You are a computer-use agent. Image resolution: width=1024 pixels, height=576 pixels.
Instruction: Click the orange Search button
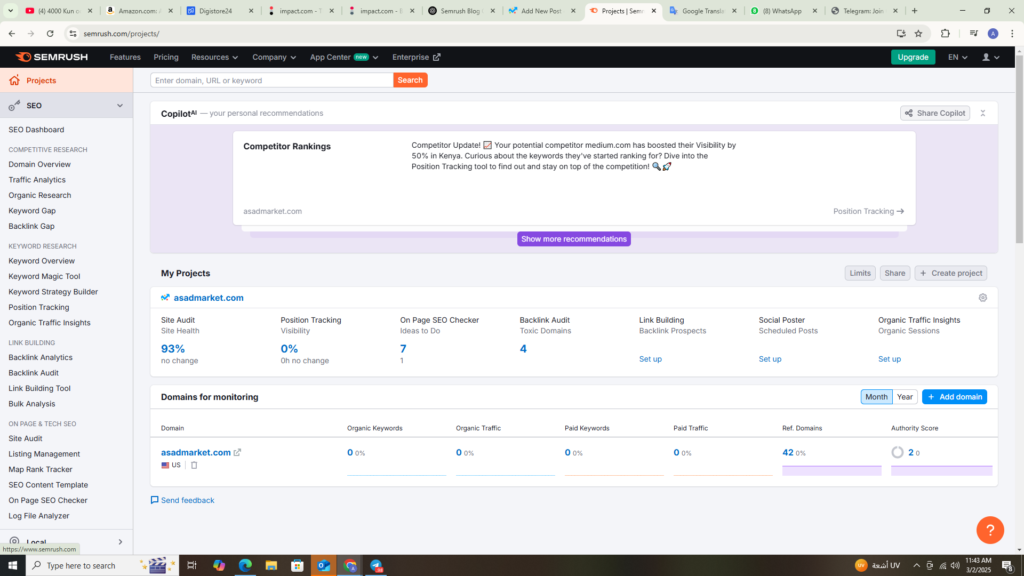410,80
